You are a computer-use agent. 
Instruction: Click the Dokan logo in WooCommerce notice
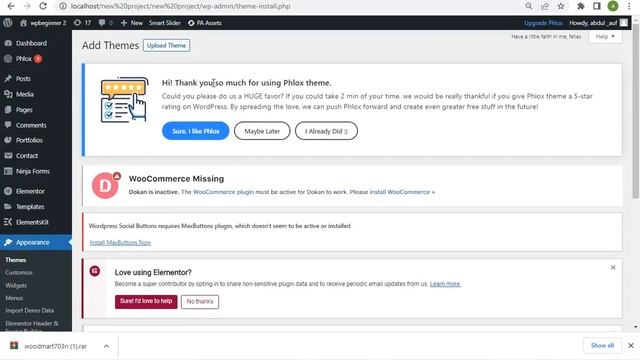pyautogui.click(x=105, y=186)
